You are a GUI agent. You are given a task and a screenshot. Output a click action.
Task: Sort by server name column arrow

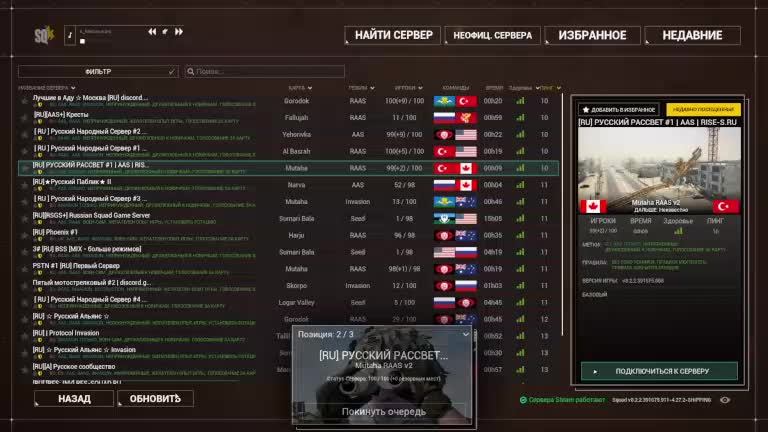pyautogui.click(x=73, y=88)
